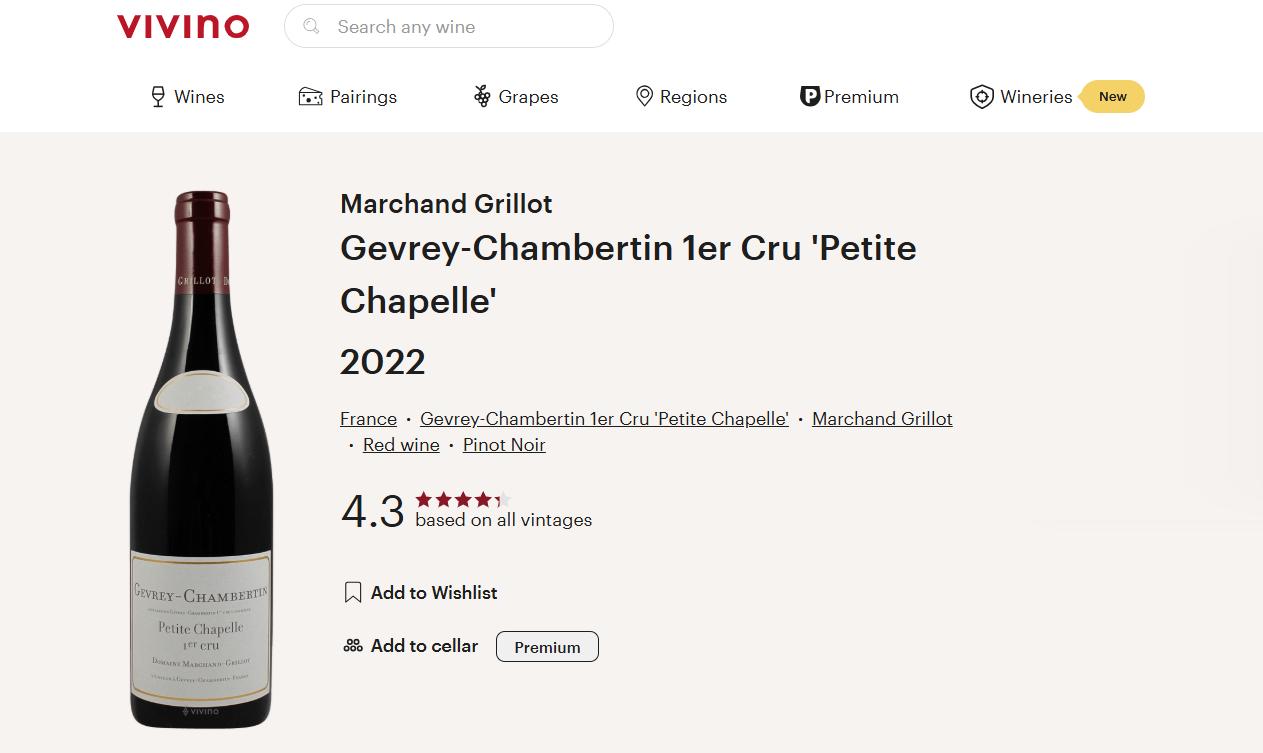Click the wine bottle image
Screen dimensions: 1263x753
coord(201,460)
